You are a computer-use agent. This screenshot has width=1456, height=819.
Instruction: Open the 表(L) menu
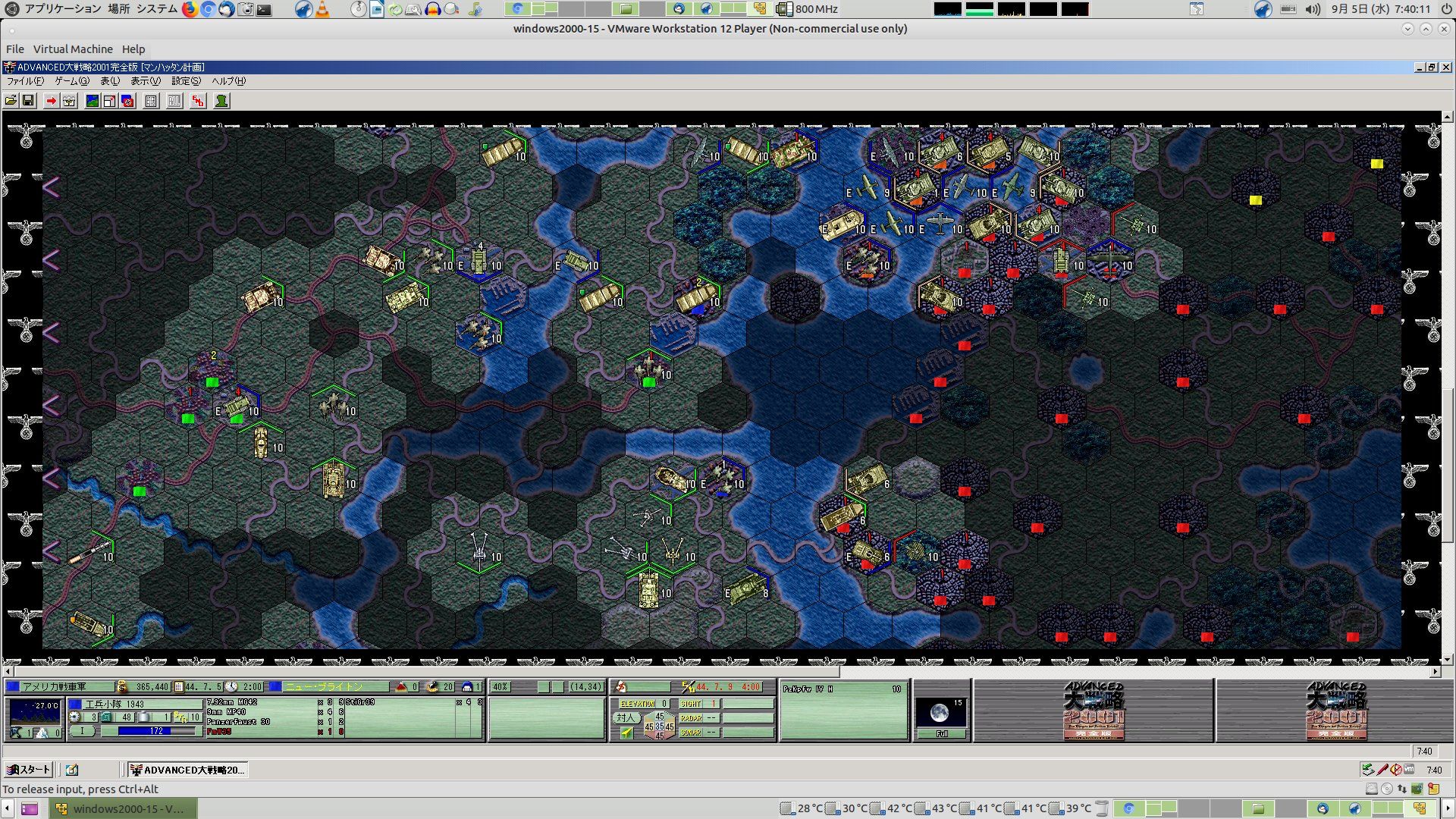(110, 81)
